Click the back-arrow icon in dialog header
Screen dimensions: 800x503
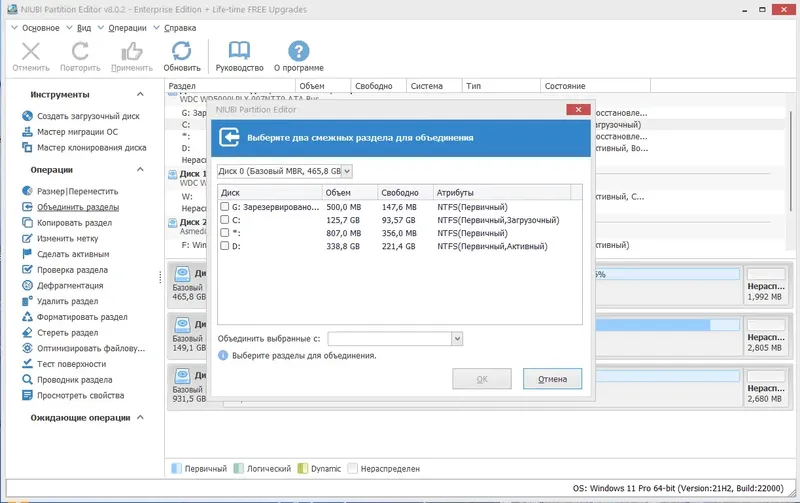point(229,137)
